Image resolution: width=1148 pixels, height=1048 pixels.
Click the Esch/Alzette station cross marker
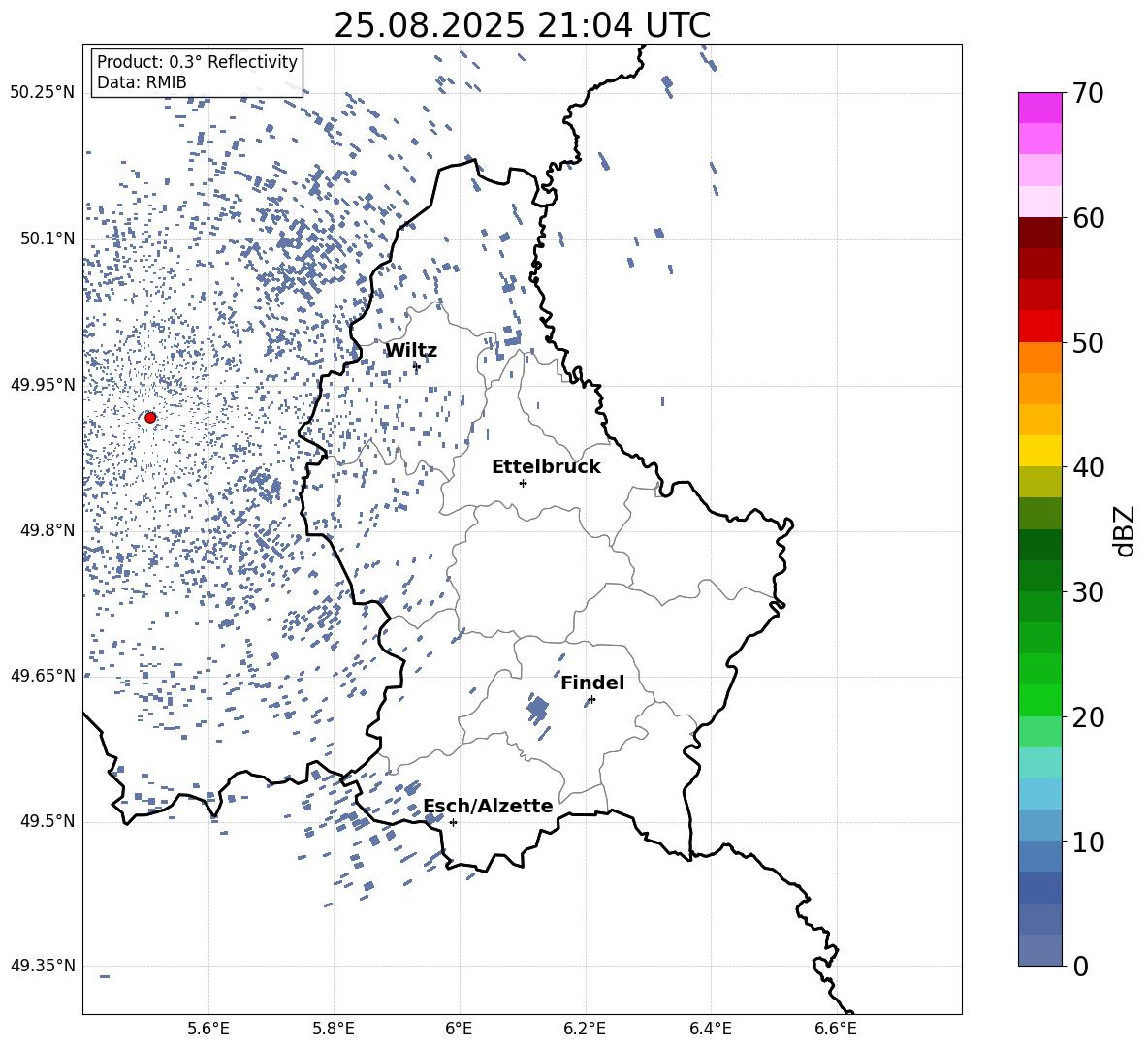tap(453, 822)
